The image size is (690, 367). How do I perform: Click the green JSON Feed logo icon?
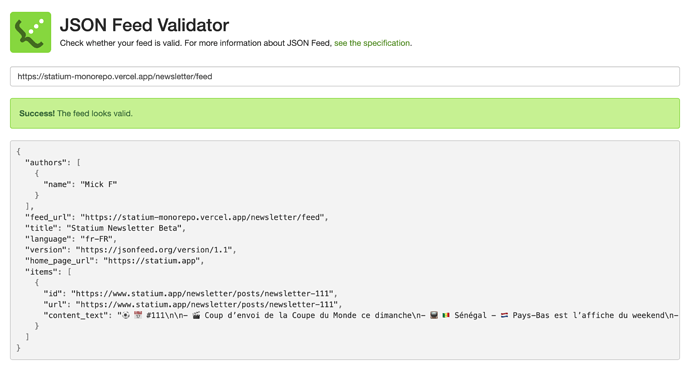click(30, 32)
